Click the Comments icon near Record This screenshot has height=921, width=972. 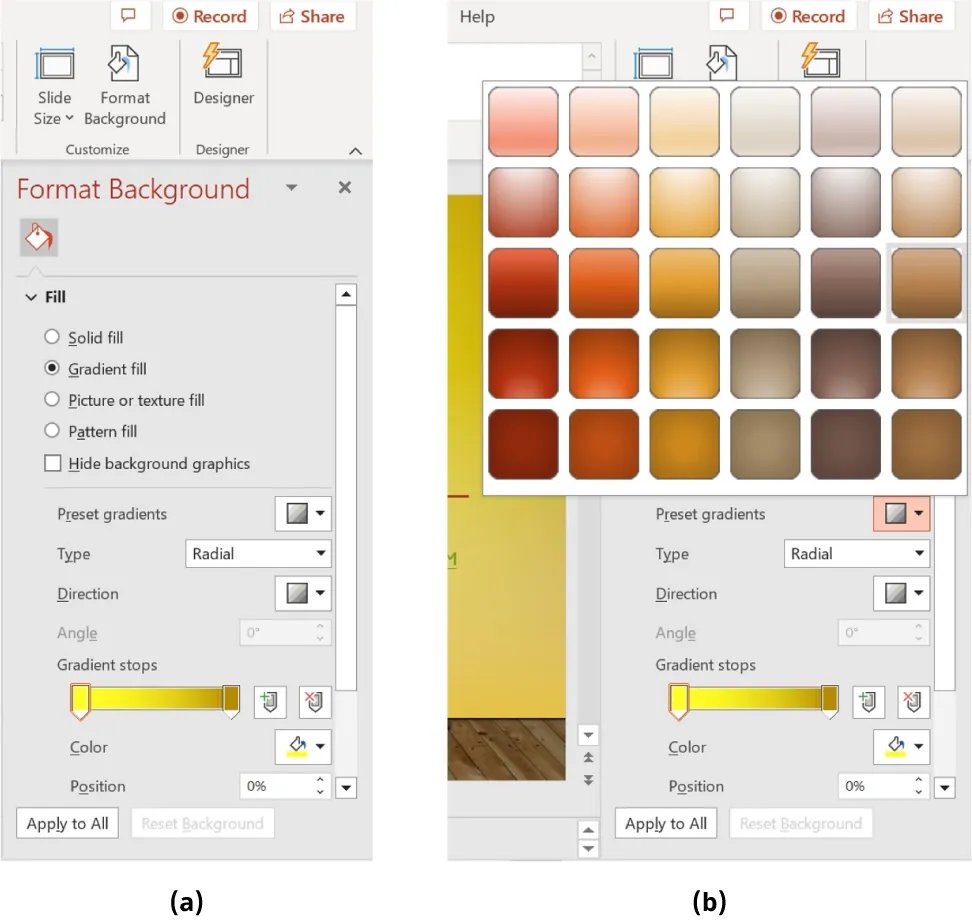coord(128,16)
